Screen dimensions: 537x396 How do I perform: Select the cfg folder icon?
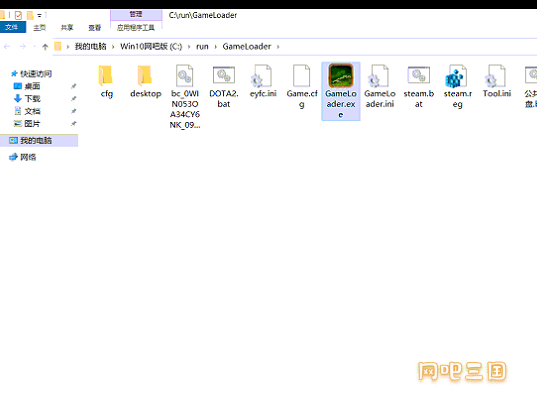point(106,76)
